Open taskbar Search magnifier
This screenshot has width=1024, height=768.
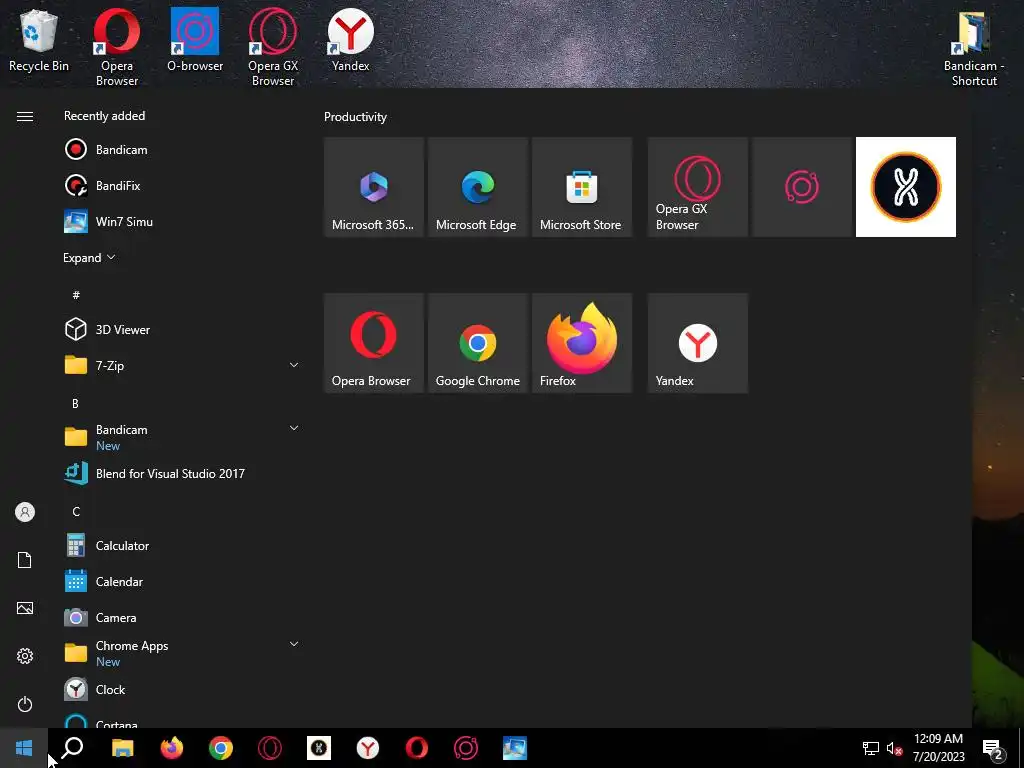(x=72, y=748)
